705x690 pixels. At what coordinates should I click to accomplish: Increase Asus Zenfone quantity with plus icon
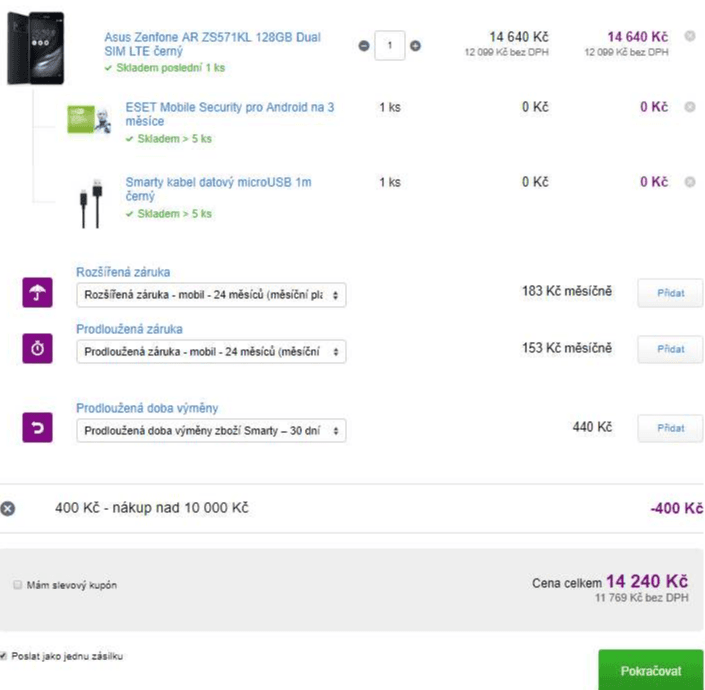415,45
